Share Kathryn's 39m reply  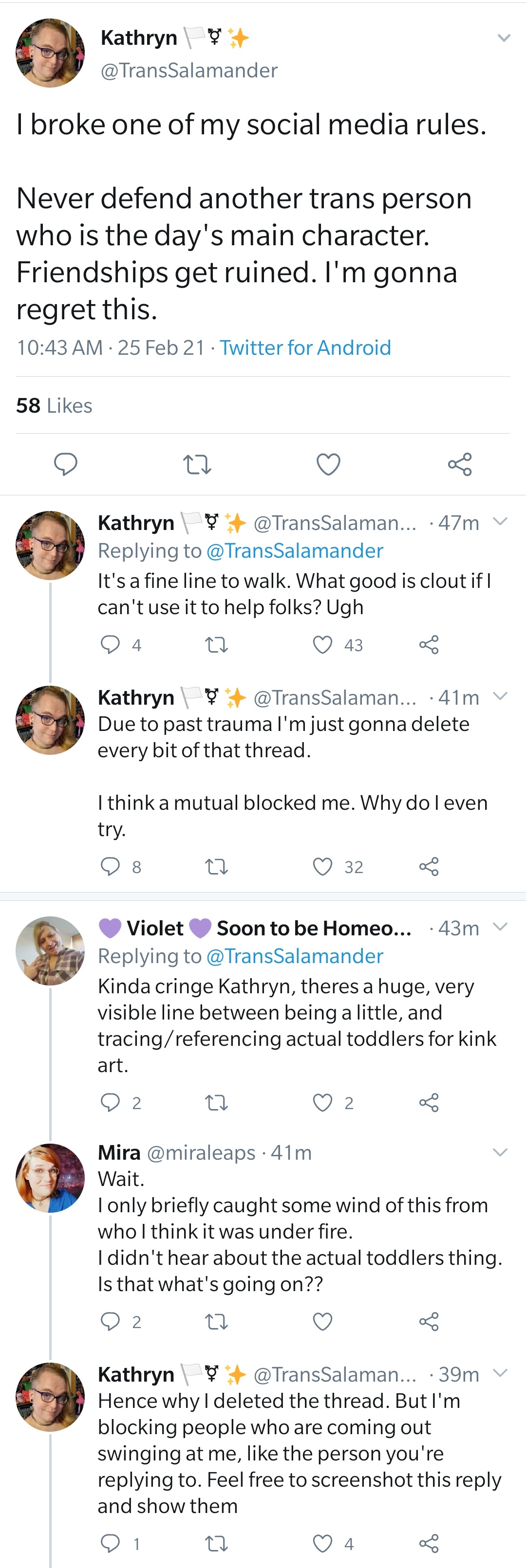(x=429, y=1543)
